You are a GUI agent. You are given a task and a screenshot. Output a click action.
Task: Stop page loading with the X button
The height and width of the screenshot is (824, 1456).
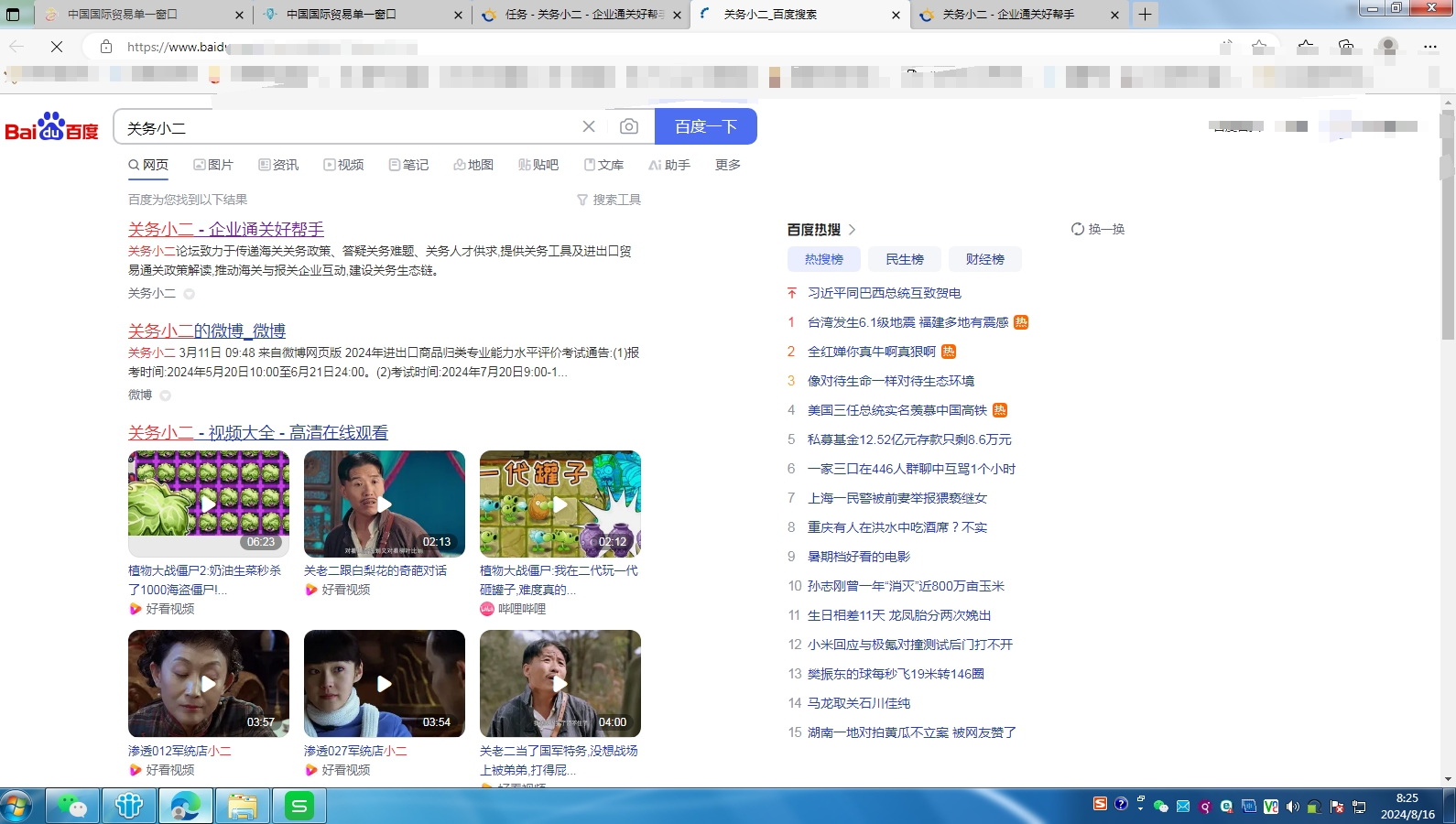(x=57, y=46)
